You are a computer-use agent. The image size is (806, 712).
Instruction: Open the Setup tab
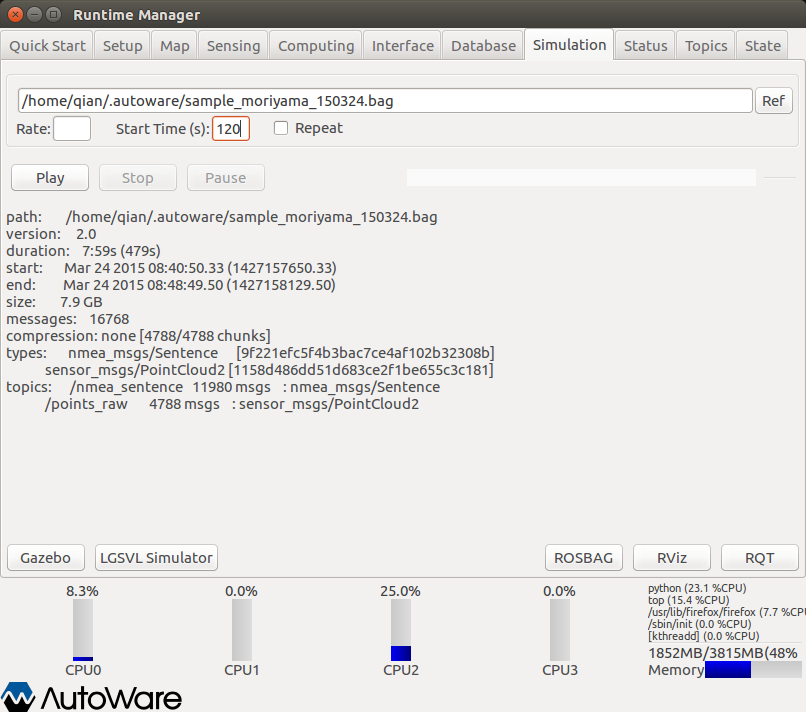[x=122, y=46]
